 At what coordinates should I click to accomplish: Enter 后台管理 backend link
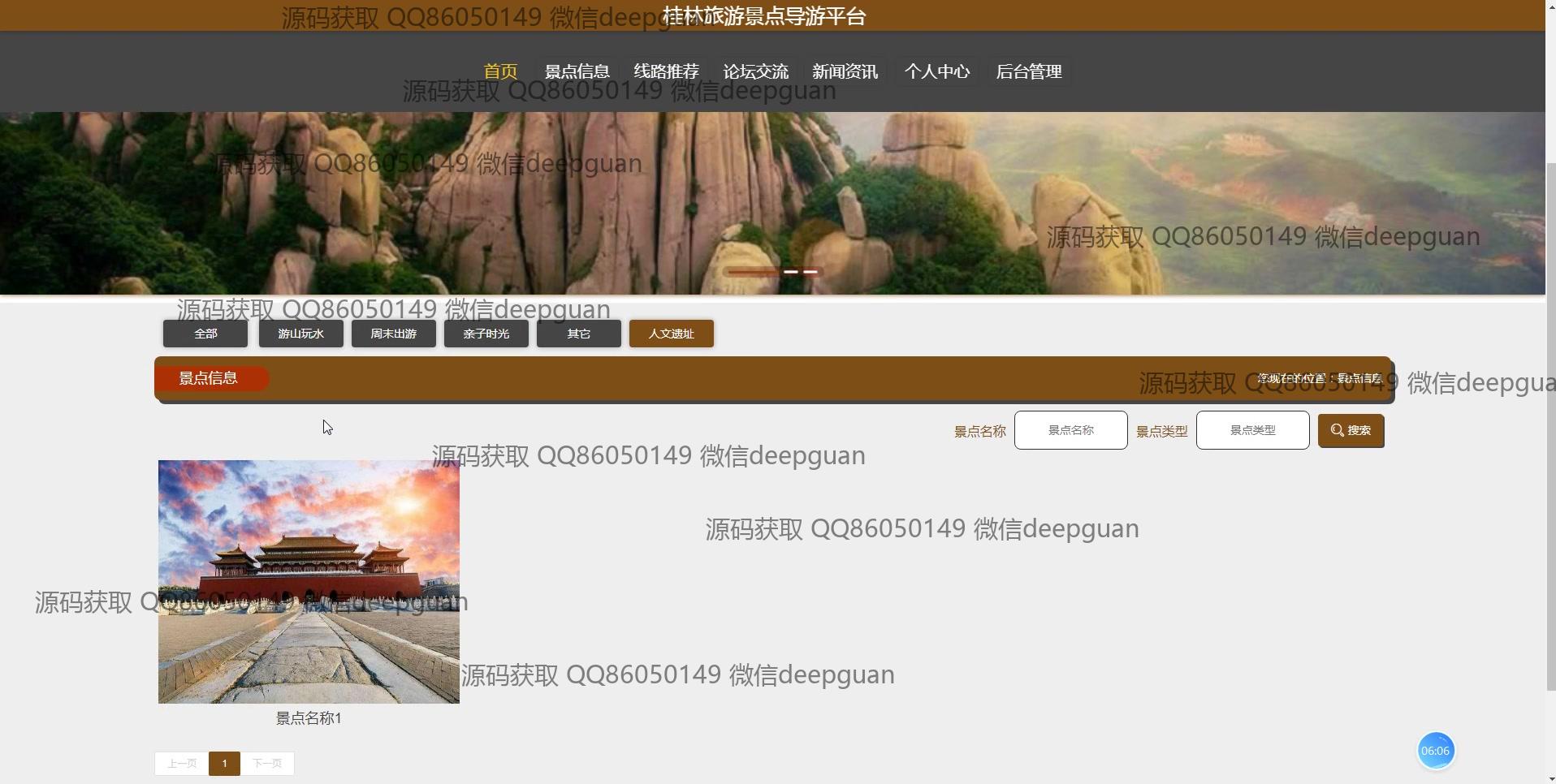click(x=1028, y=71)
